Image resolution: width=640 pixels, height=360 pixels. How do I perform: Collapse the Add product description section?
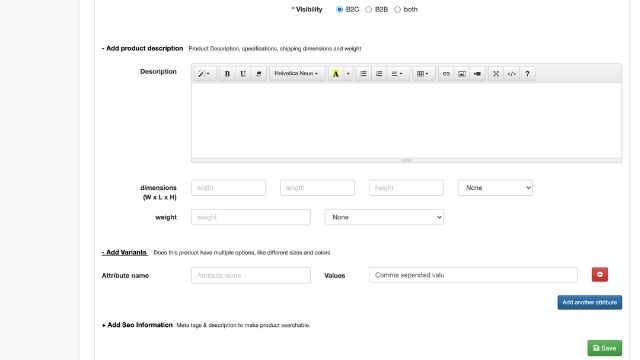tap(142, 48)
